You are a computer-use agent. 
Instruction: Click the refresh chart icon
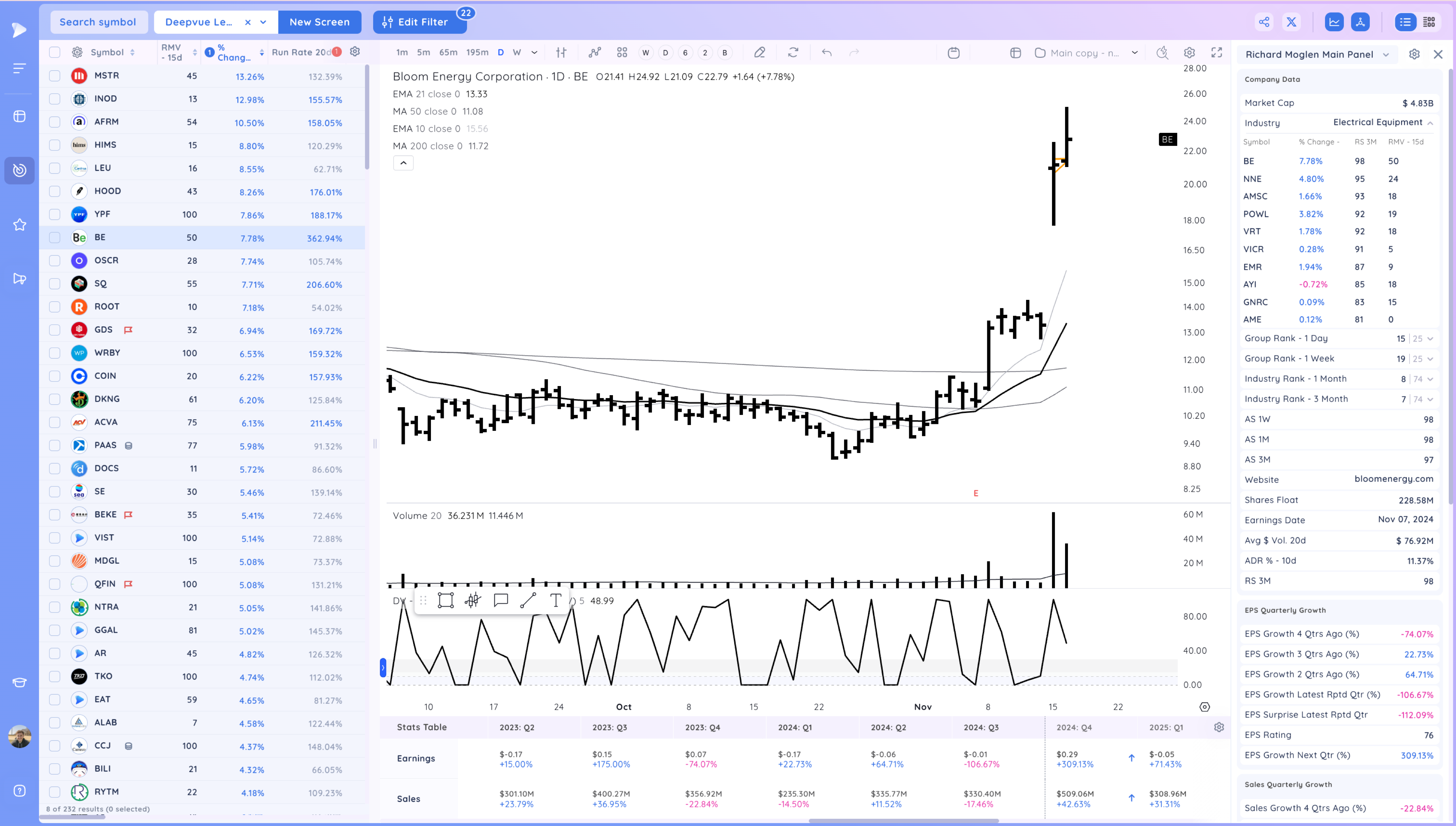tap(793, 53)
